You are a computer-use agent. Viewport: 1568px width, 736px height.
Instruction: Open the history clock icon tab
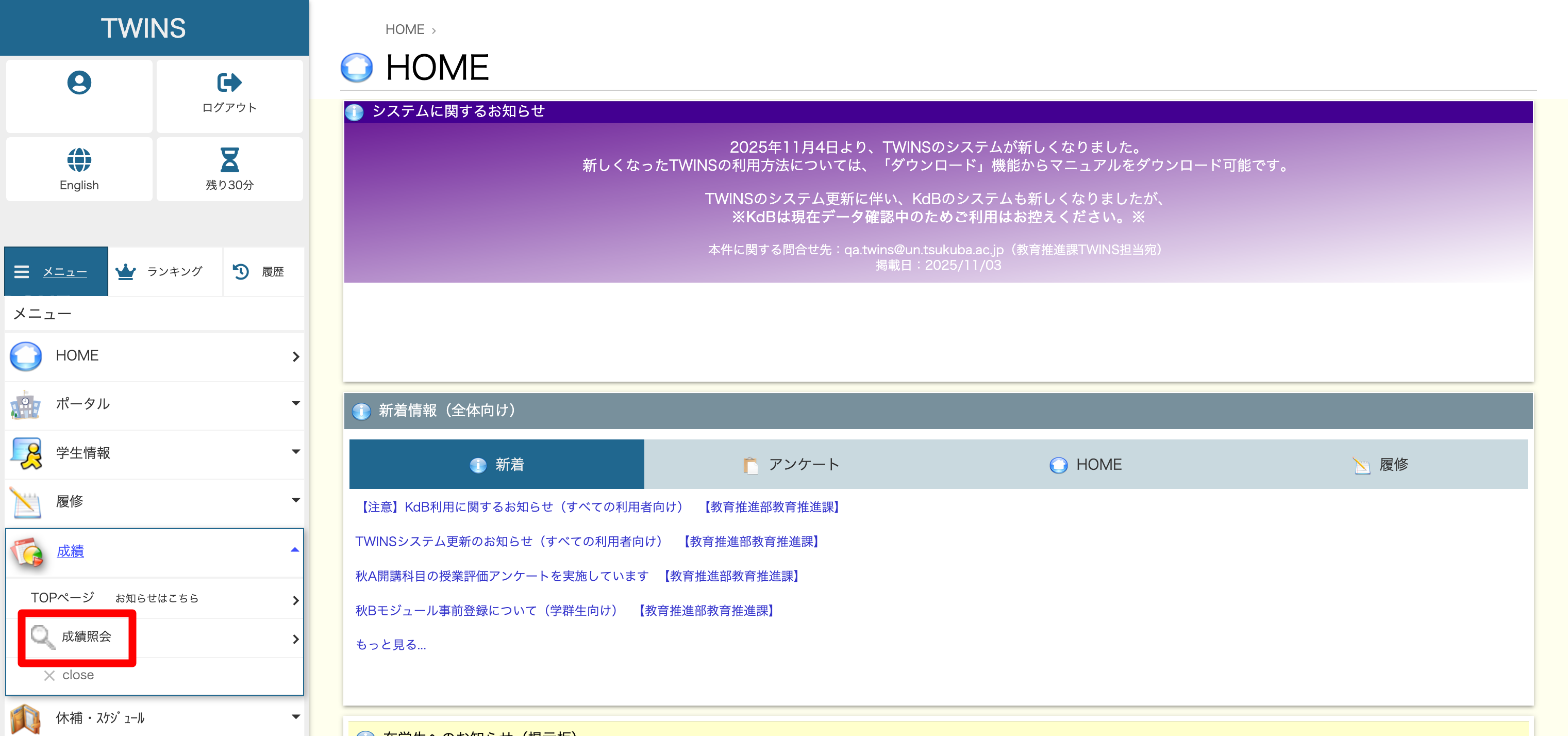pyautogui.click(x=241, y=272)
